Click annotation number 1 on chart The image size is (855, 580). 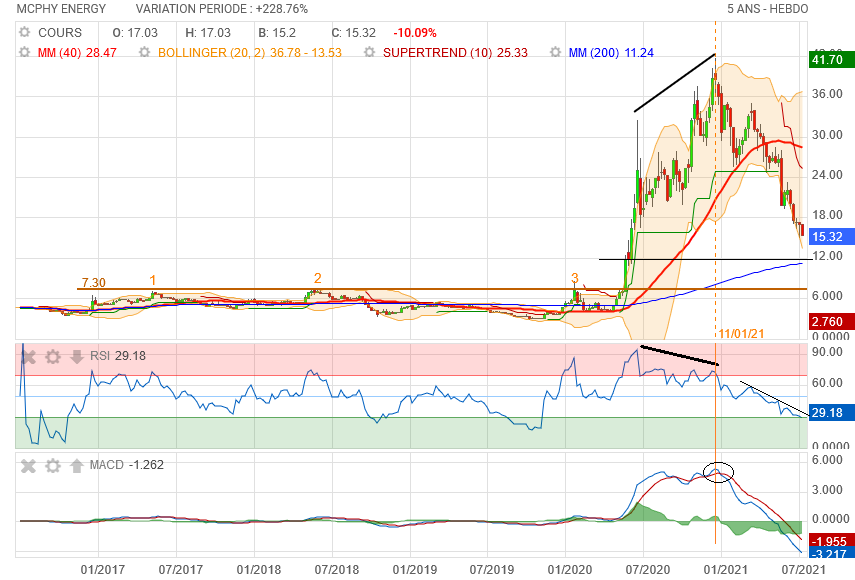[153, 280]
